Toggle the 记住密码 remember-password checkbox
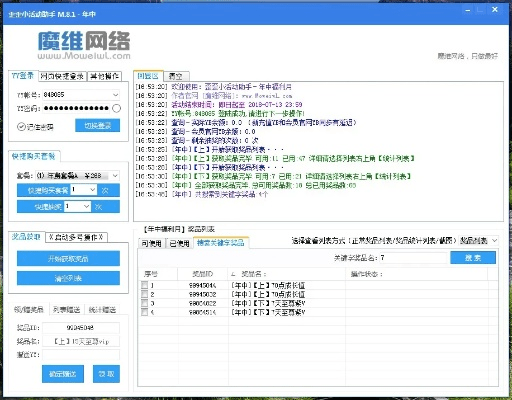 pyautogui.click(x=21, y=127)
